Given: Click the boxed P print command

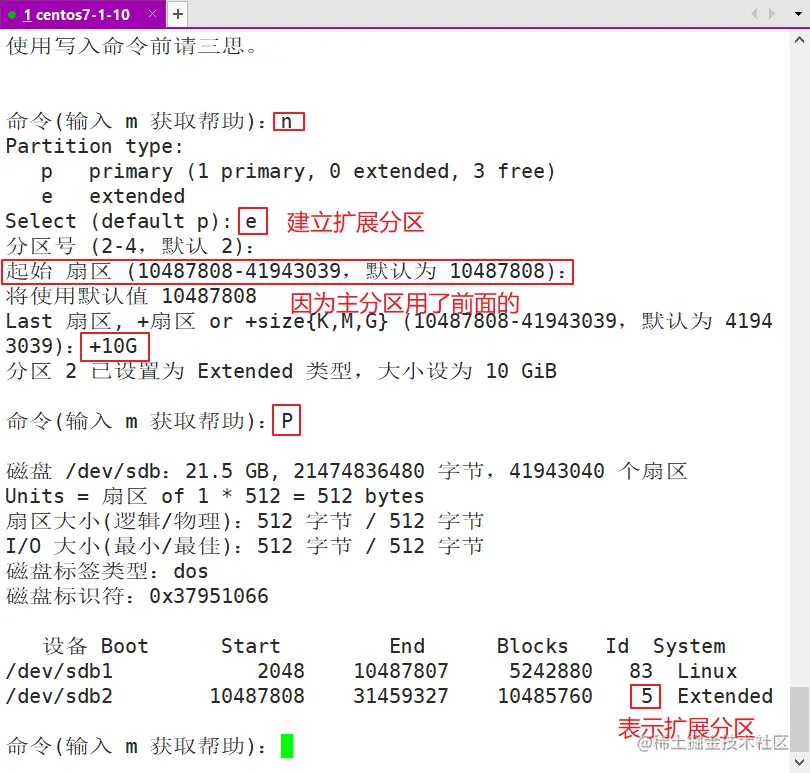Looking at the screenshot, I should [286, 420].
